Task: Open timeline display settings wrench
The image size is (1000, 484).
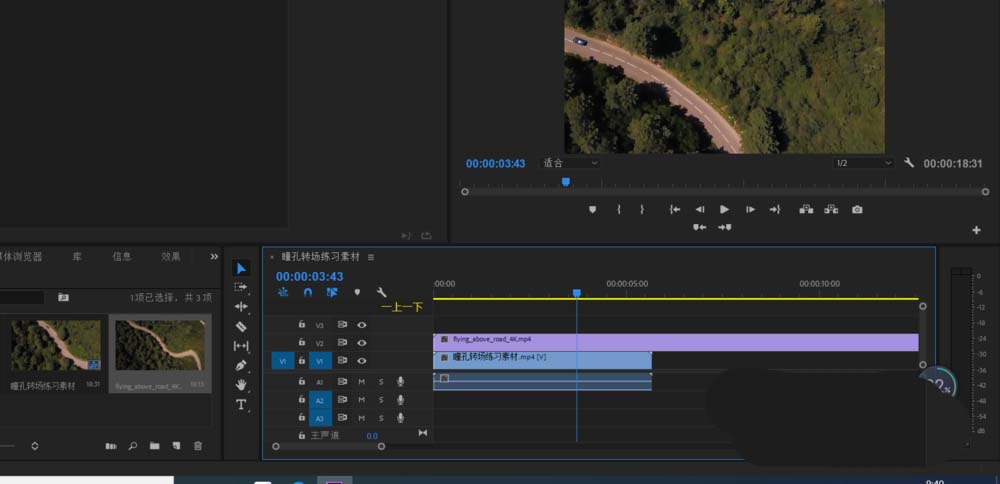Action: (381, 293)
